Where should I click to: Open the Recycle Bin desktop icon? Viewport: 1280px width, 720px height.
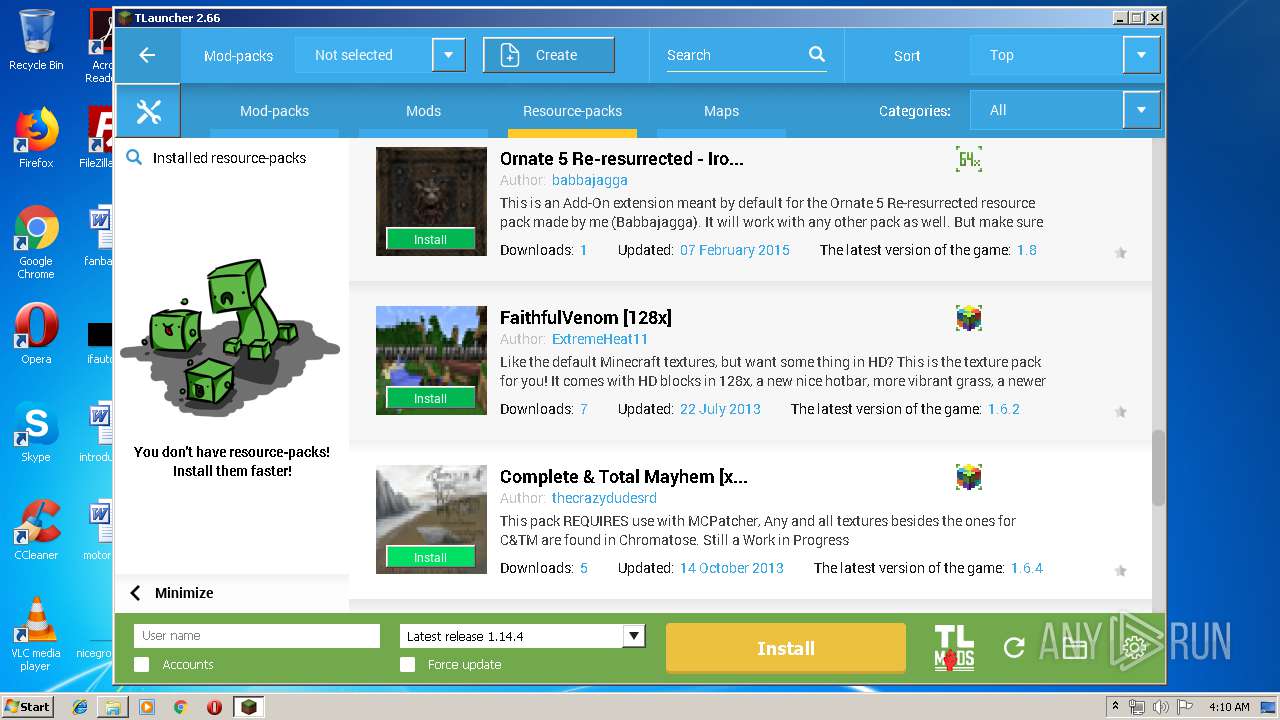pyautogui.click(x=36, y=40)
